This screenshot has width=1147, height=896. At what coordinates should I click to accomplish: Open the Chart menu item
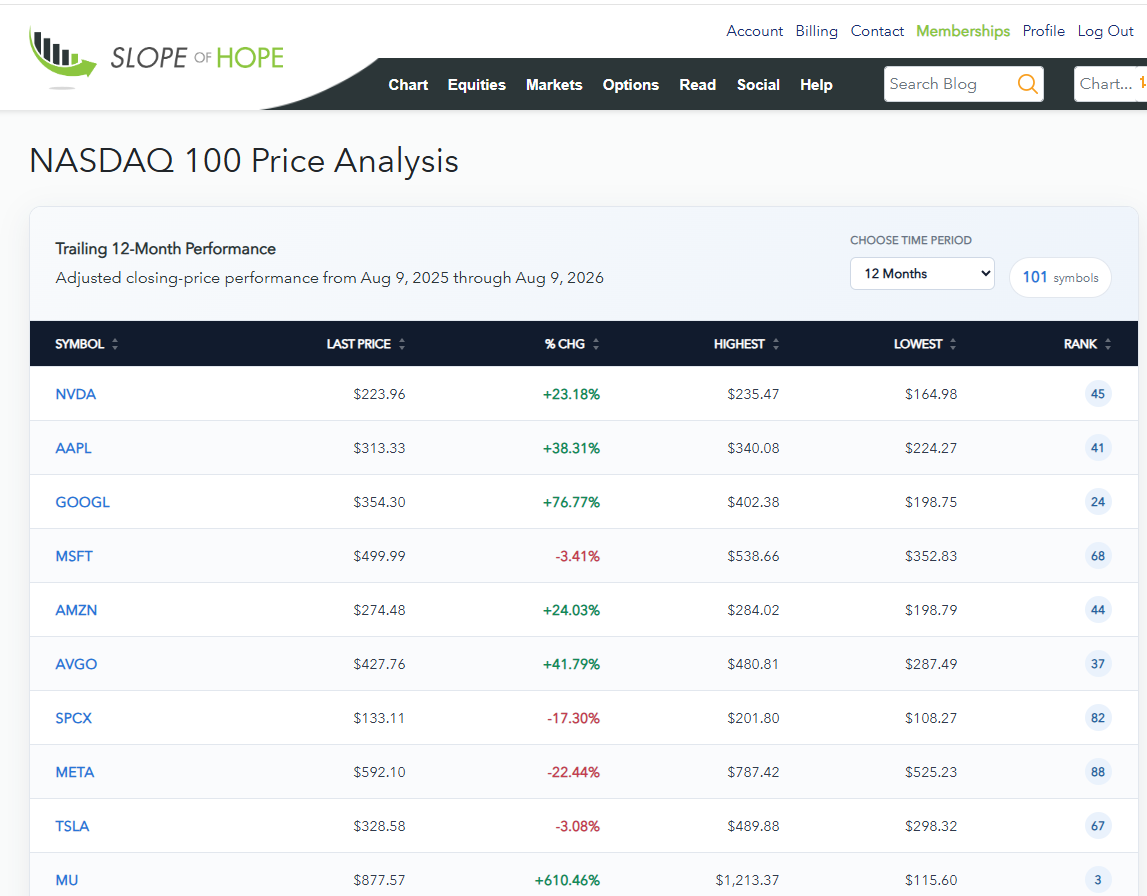(408, 85)
